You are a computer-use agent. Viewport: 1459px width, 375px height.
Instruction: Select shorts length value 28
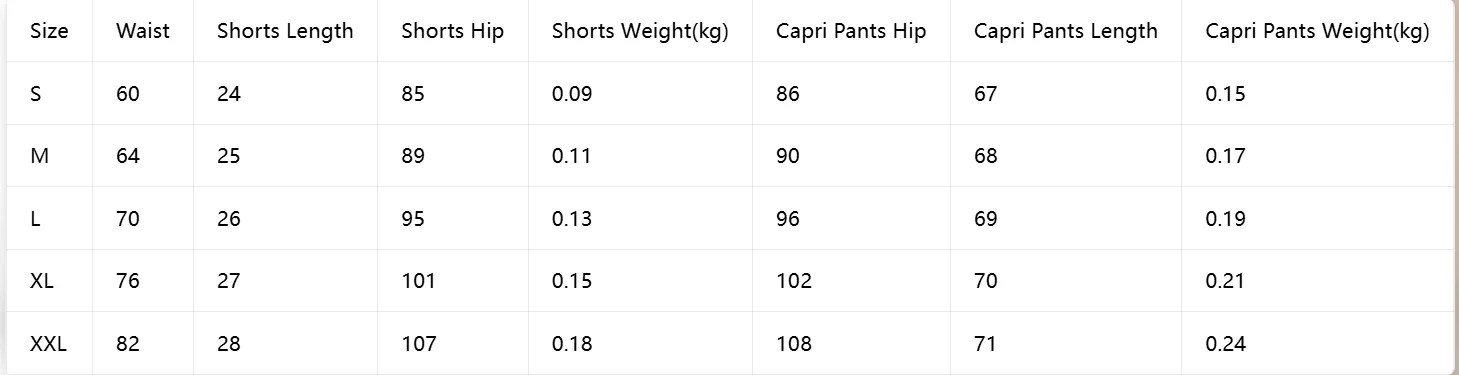pos(229,344)
